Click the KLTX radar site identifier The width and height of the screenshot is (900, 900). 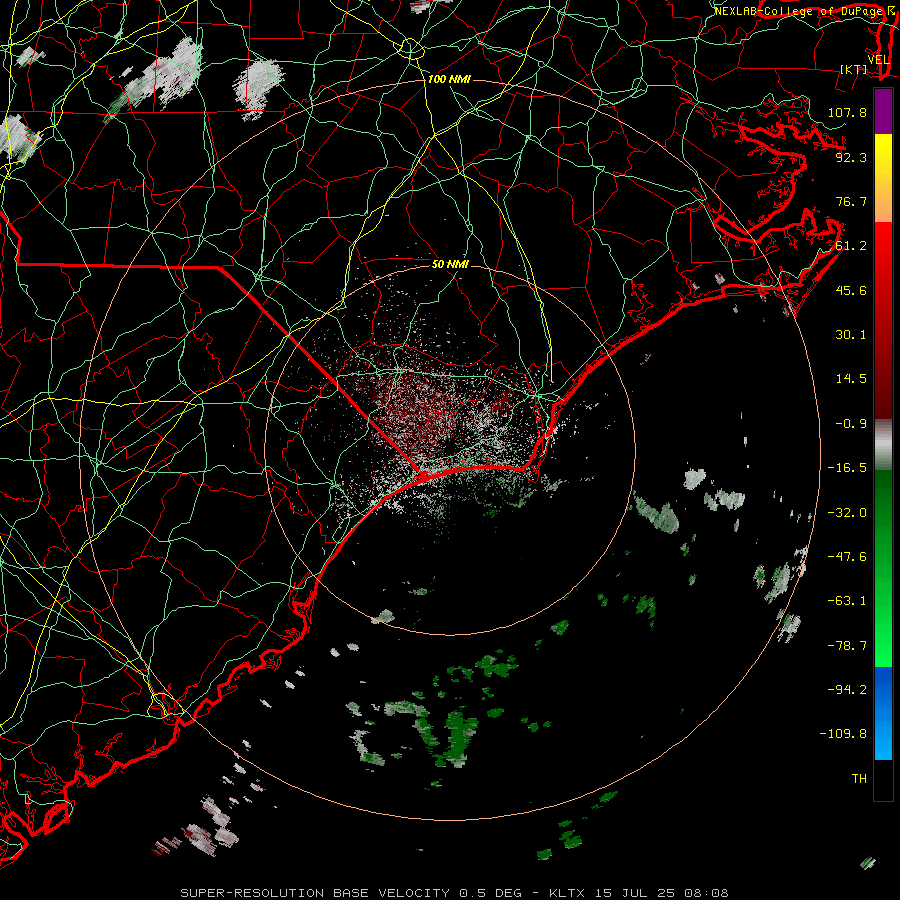[x=567, y=893]
